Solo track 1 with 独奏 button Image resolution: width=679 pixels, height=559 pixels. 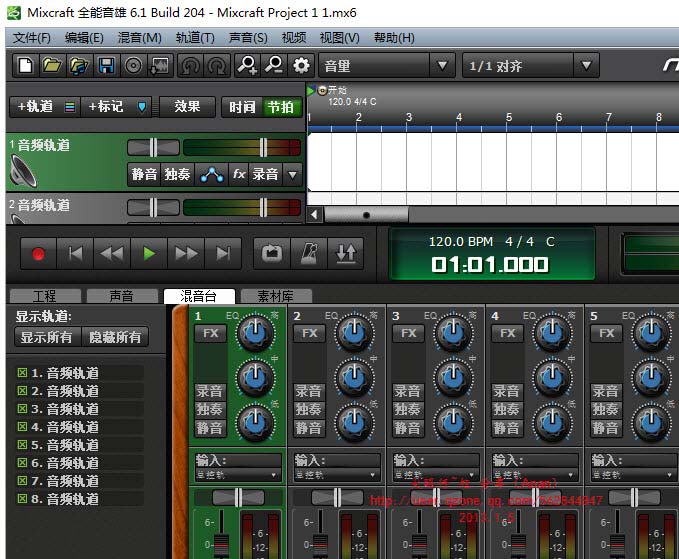178,174
